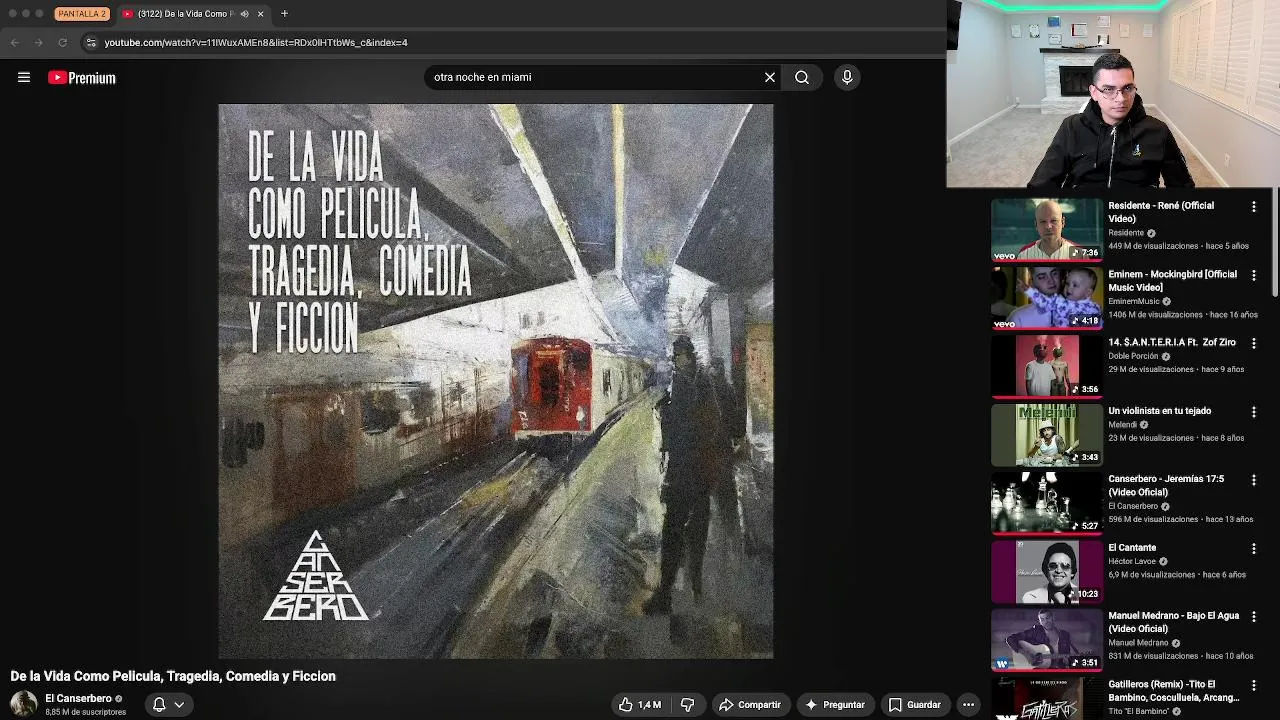
Task: Open Eminem Mockingbird video thumbnail
Action: pyautogui.click(x=1046, y=298)
